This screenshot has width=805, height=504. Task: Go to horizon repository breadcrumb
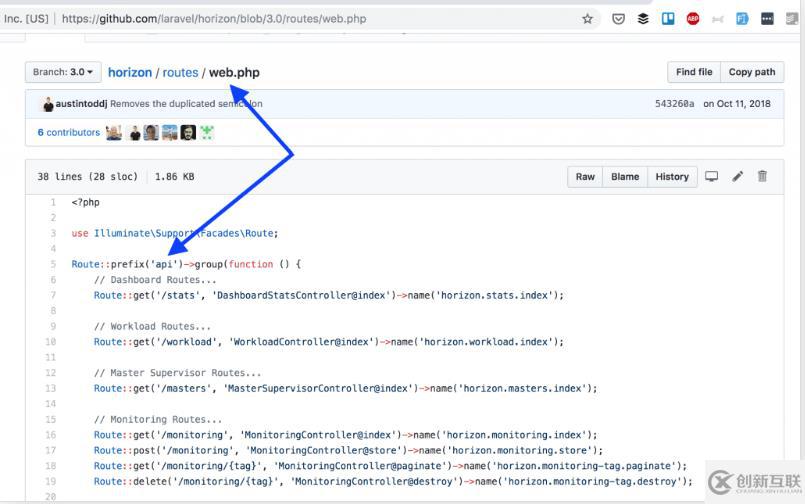click(x=130, y=72)
